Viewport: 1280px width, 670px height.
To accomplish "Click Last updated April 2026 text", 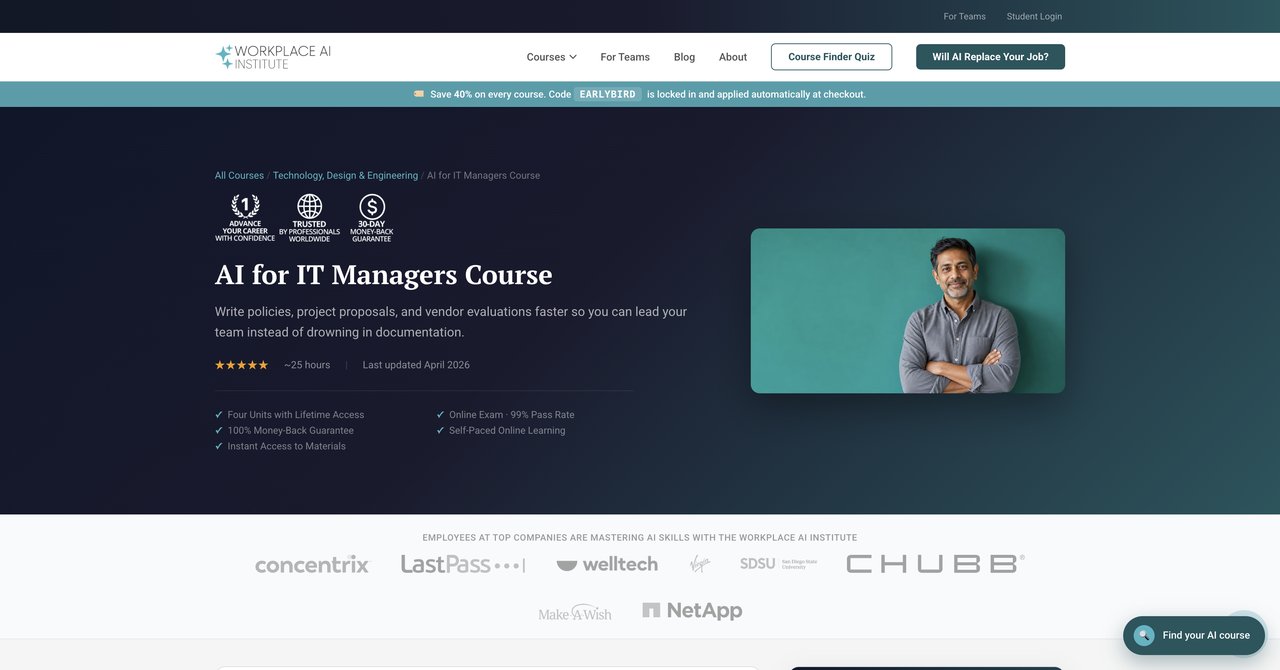I will [x=416, y=365].
